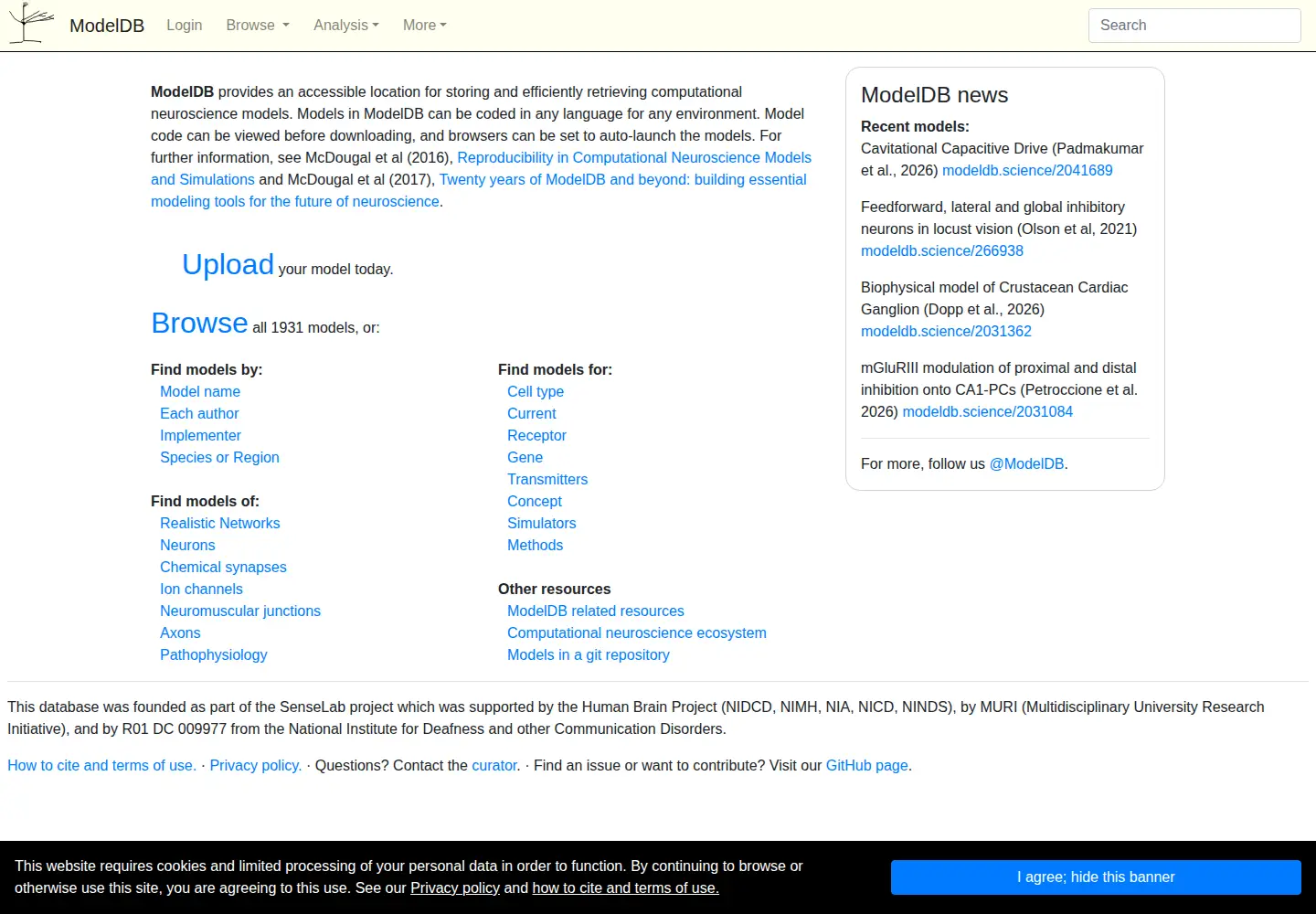Open Computational neuroscience ecosystem link

click(x=637, y=632)
